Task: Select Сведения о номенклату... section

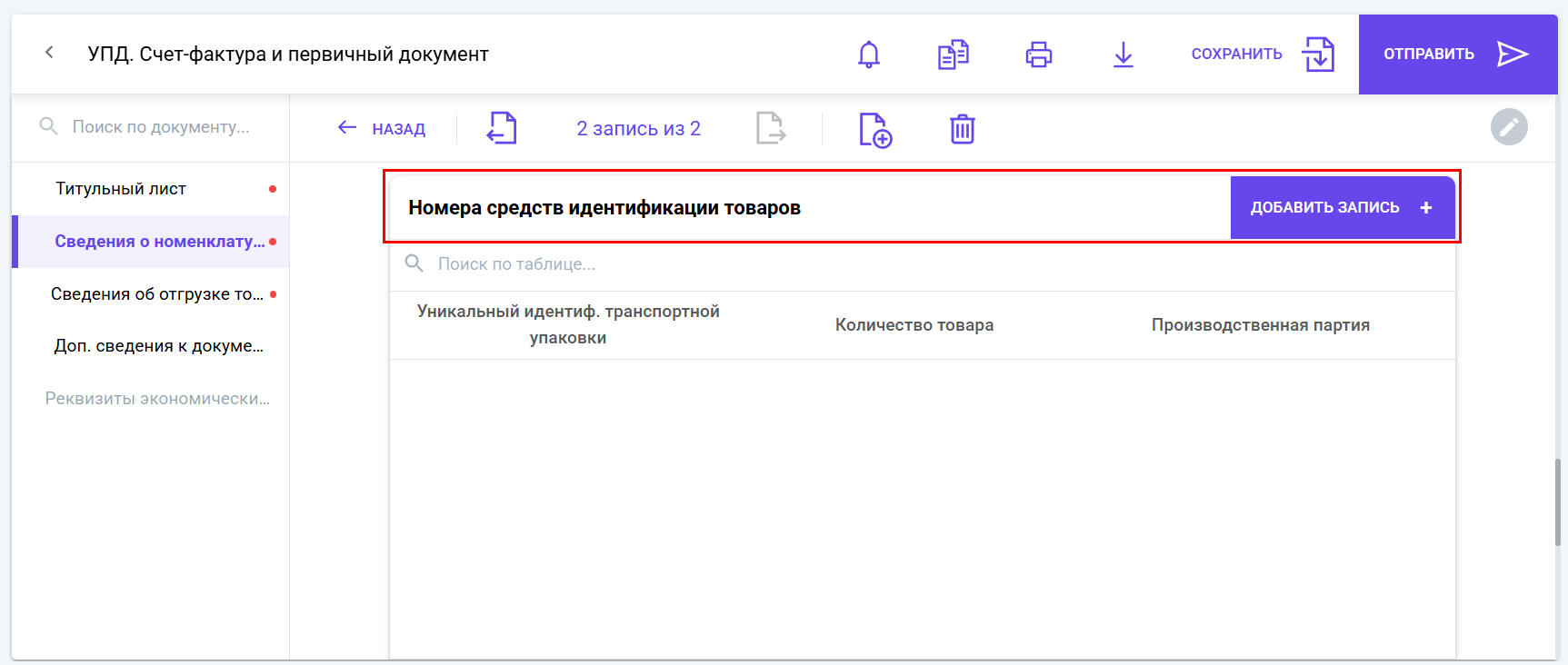Action: coord(151,242)
